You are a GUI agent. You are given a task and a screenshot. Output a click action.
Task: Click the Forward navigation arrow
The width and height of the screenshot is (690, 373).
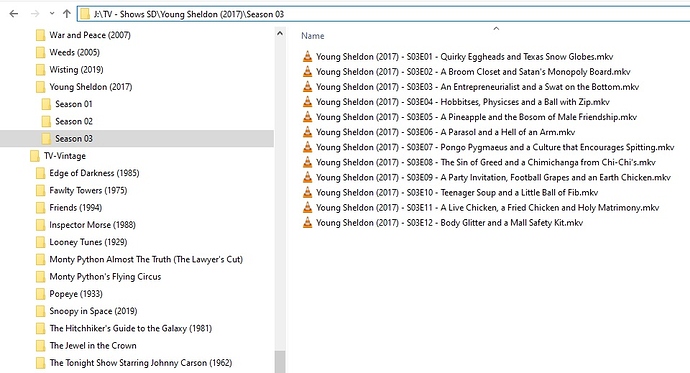[35, 14]
